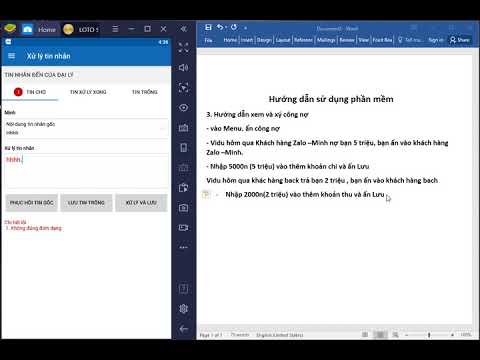Open the Design ribbon tab
Image resolution: width=480 pixels, height=360 pixels.
click(264, 40)
